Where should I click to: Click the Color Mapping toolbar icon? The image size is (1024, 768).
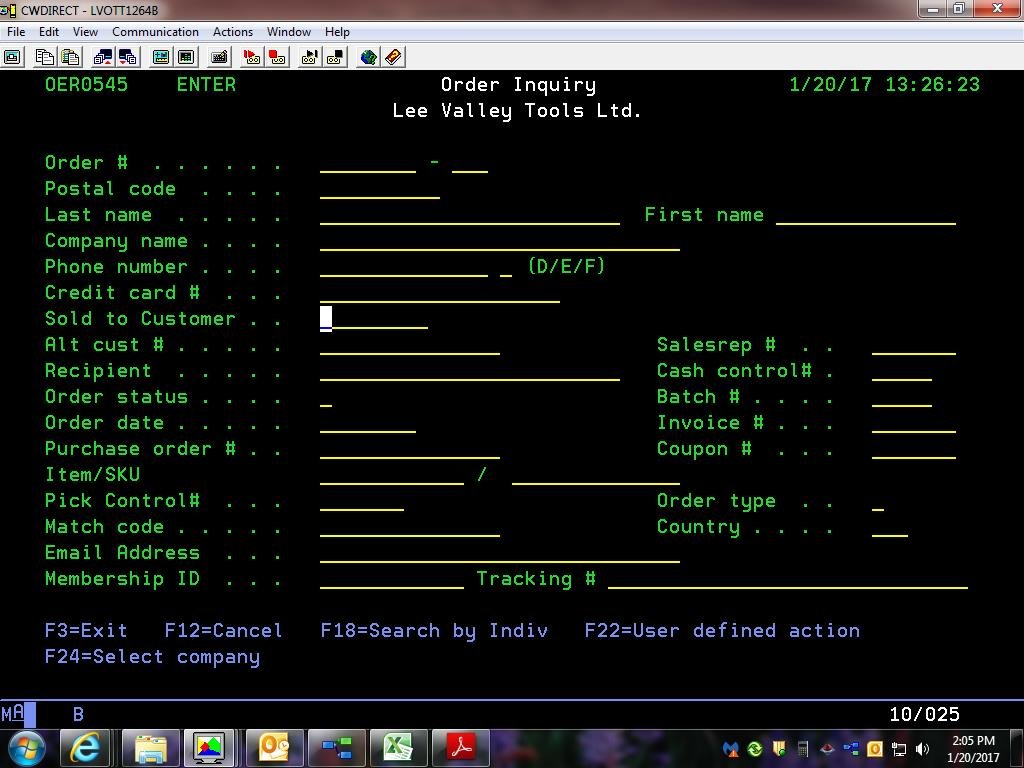(x=186, y=57)
